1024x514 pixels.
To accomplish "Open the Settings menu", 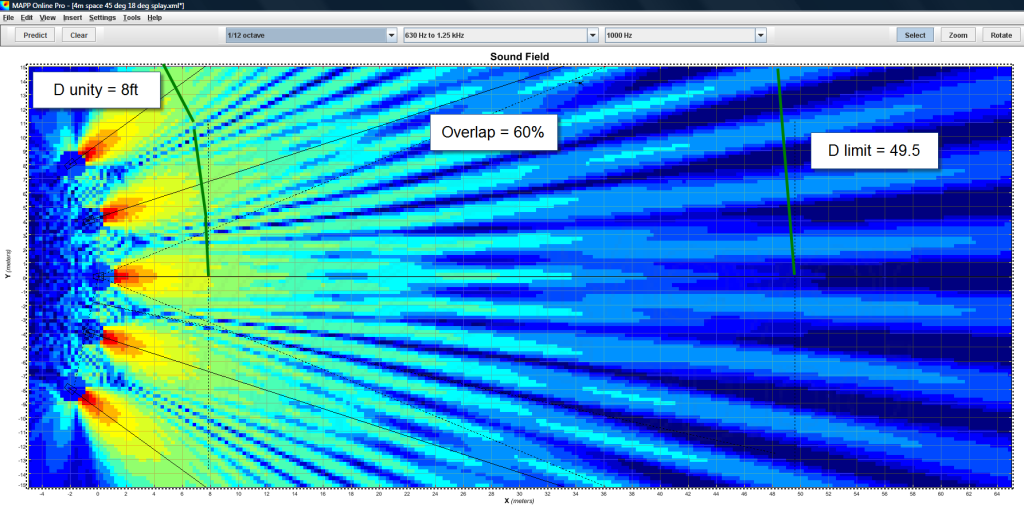I will [102, 17].
